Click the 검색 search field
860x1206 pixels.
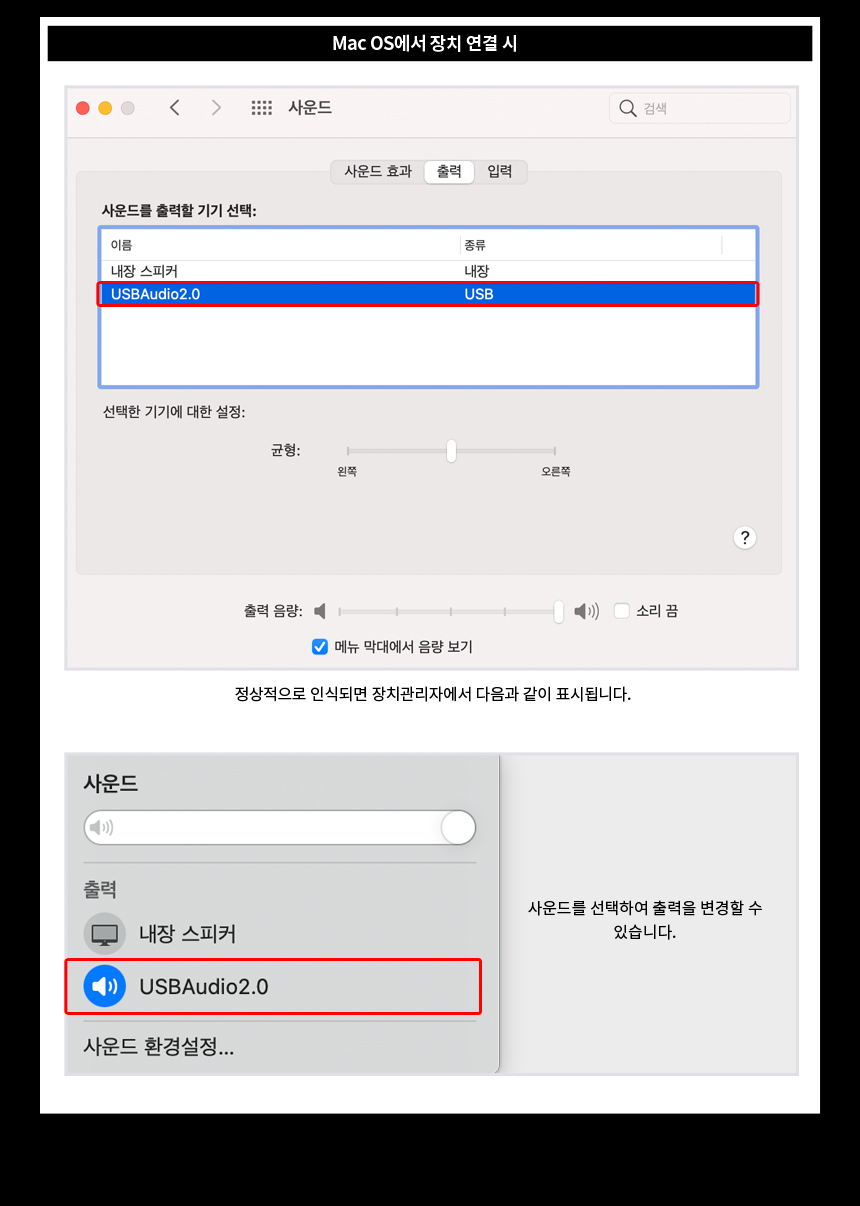(x=699, y=108)
